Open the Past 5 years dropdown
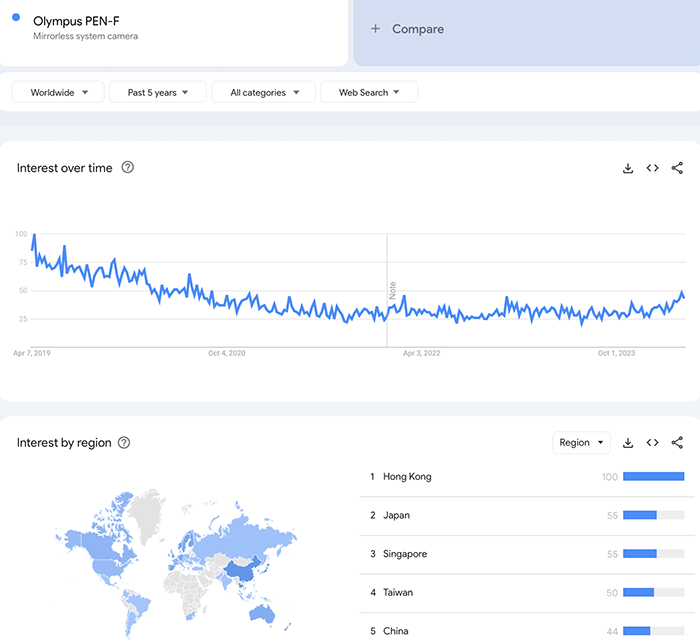The height and width of the screenshot is (644, 700). (x=157, y=92)
